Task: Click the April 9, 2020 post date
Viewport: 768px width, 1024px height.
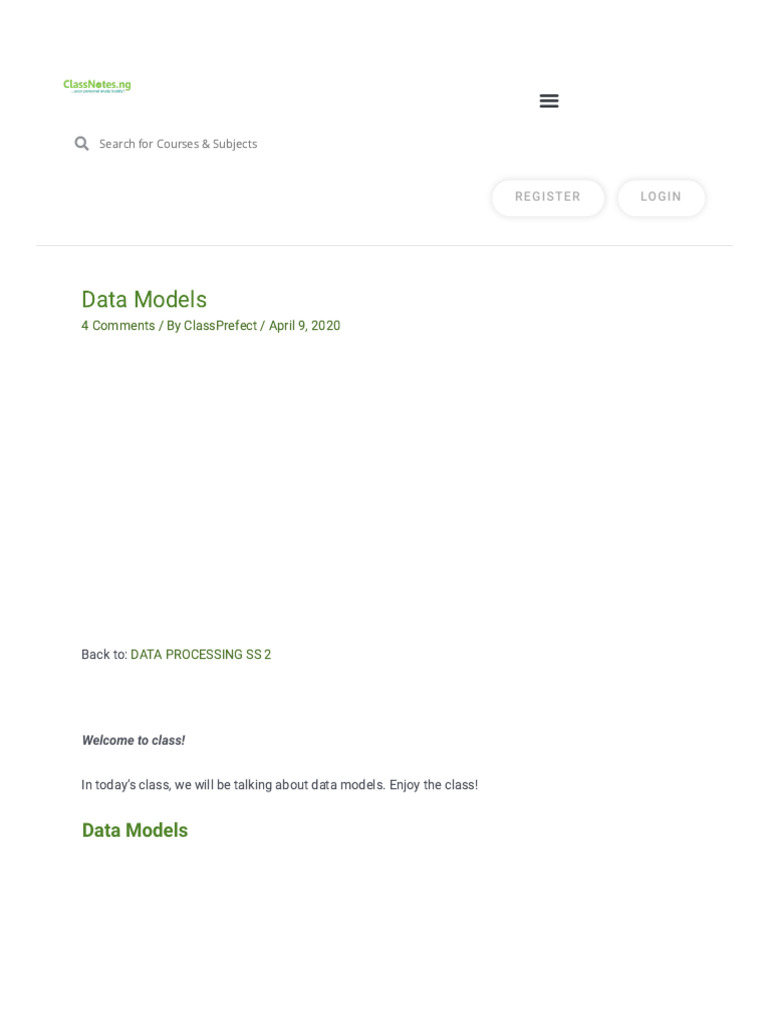Action: pos(304,326)
